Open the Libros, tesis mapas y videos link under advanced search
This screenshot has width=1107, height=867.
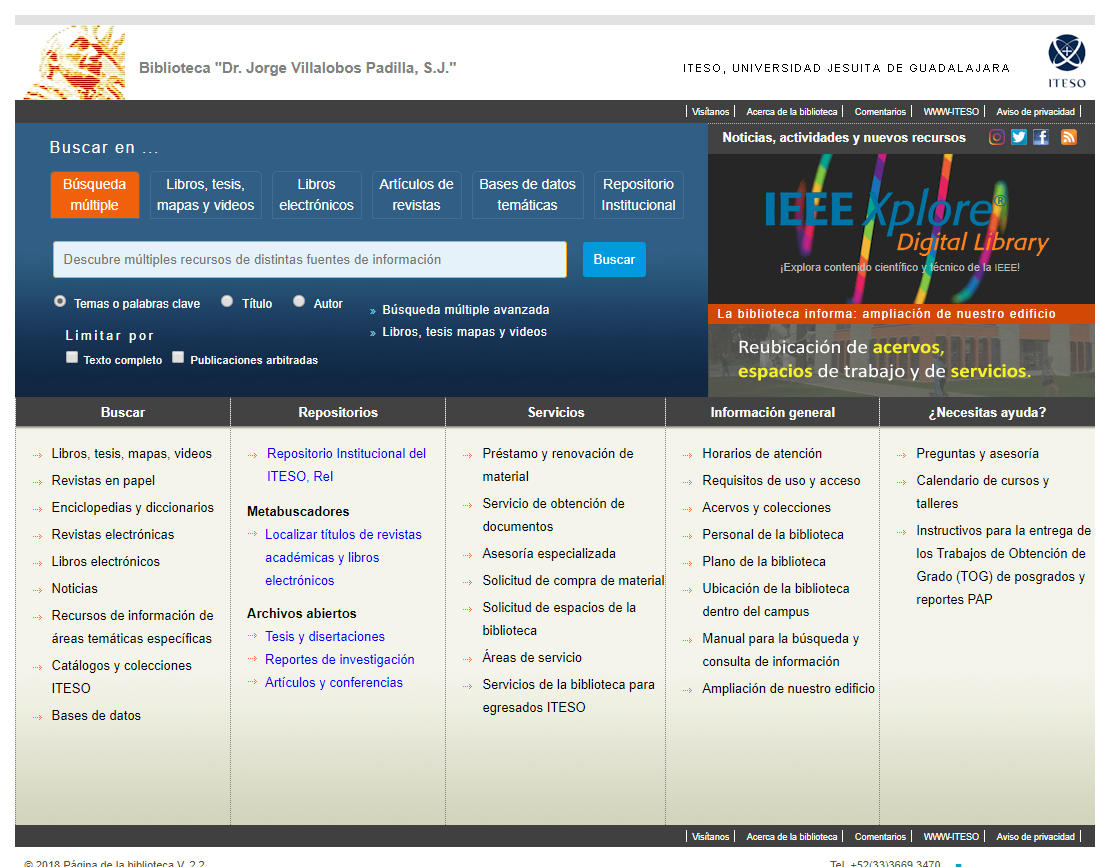click(465, 332)
